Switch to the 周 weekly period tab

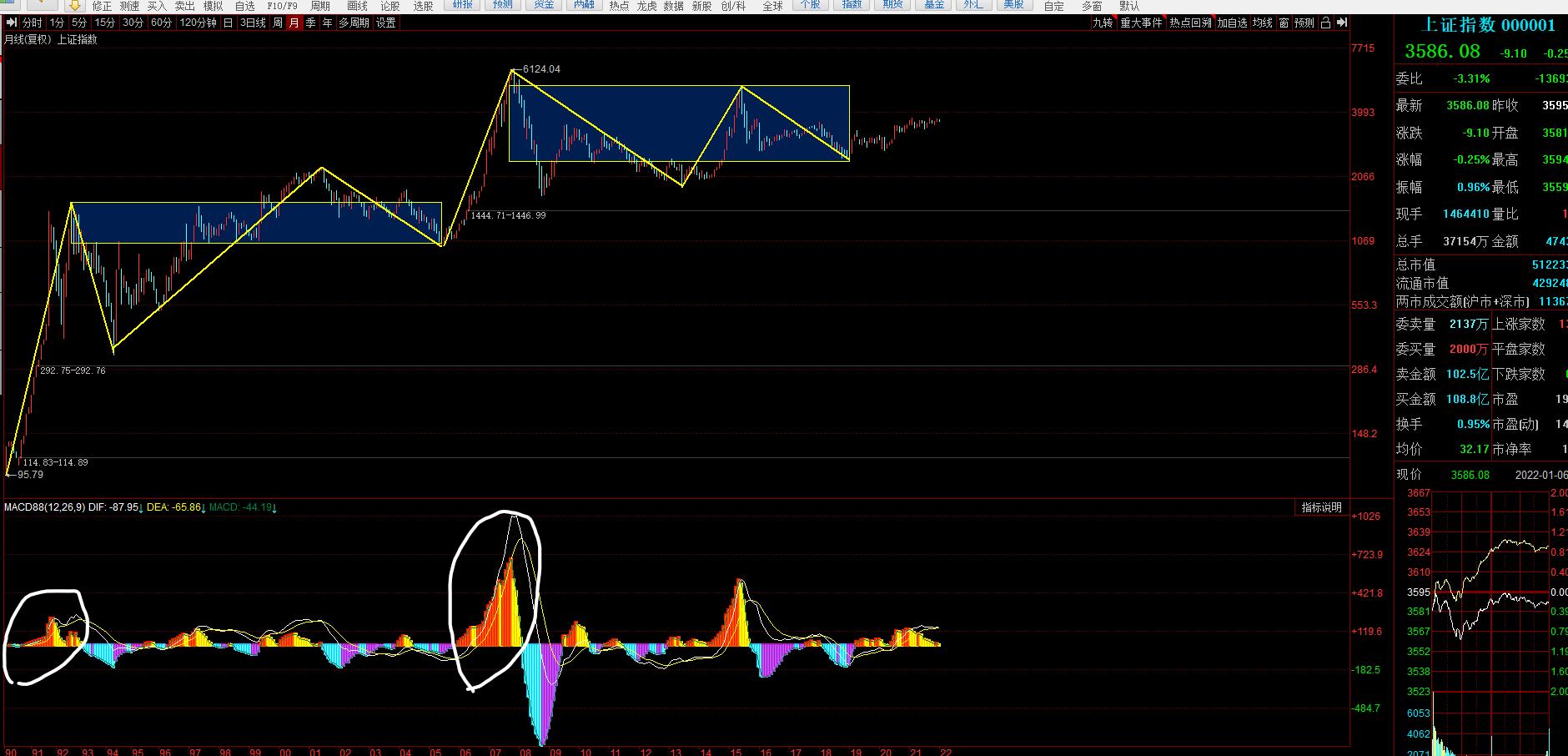tap(278, 23)
